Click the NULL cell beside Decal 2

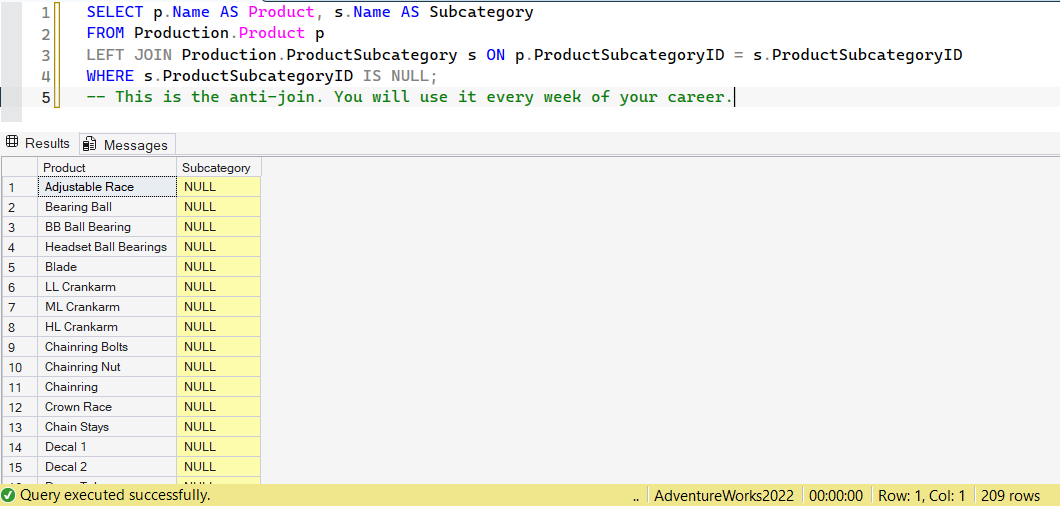(x=218, y=467)
